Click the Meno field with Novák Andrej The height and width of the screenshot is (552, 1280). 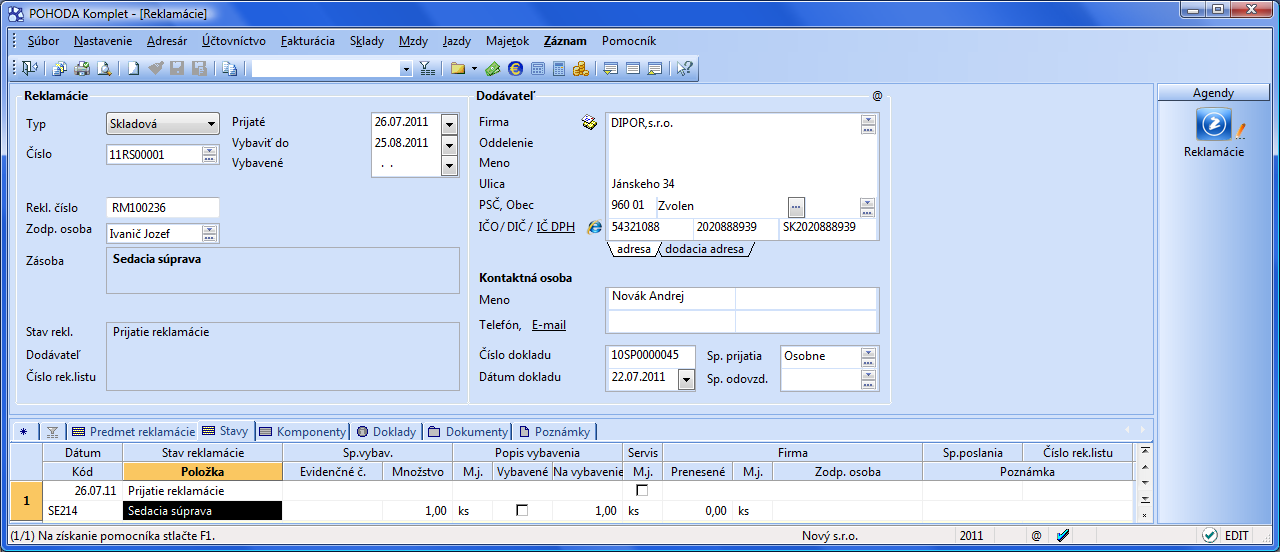coord(671,298)
